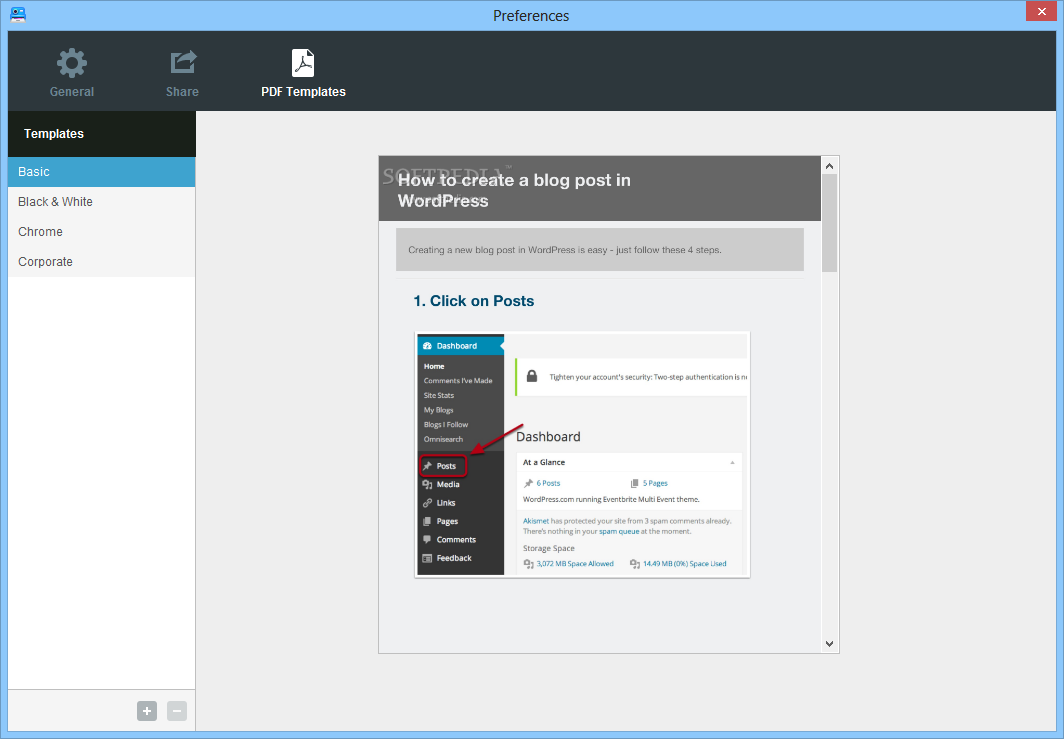Click preview scrollbar up arrow
This screenshot has height=739, width=1064.
[x=829, y=166]
